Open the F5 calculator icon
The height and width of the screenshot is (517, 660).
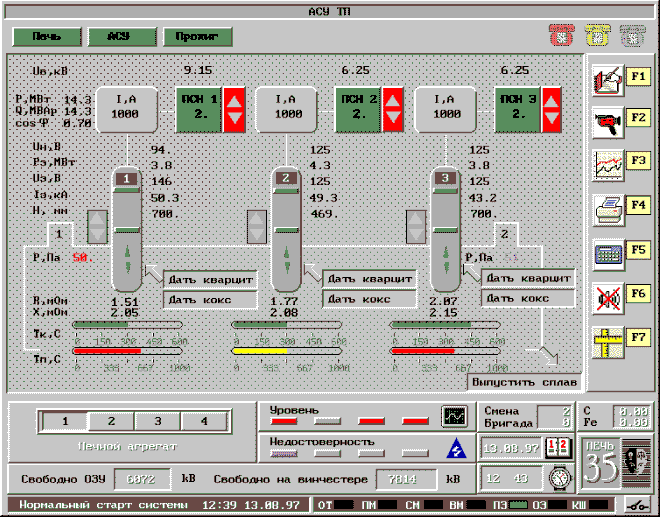tap(606, 251)
